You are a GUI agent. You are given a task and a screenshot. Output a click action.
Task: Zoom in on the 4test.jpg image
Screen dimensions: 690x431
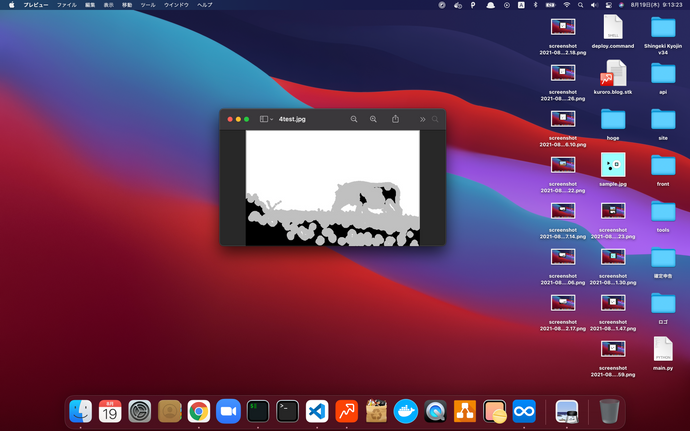pyautogui.click(x=373, y=119)
